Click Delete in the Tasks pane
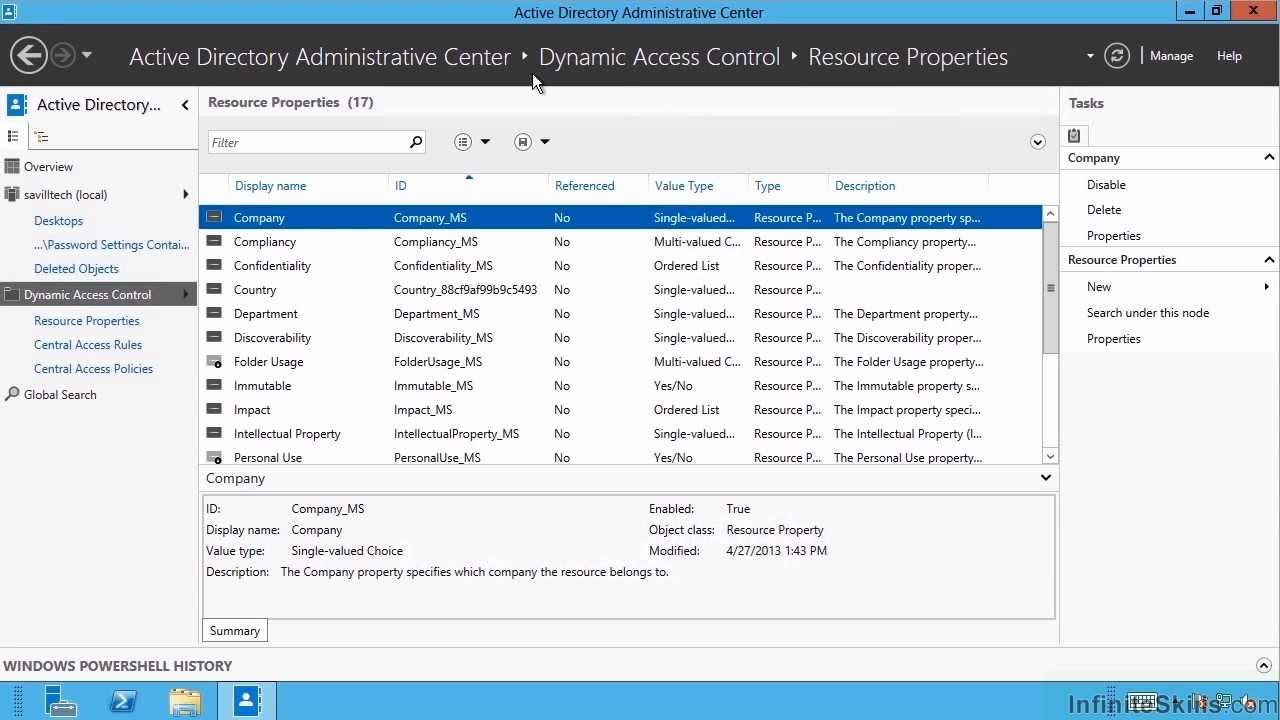Screen dimensions: 1280x720 point(1104,210)
